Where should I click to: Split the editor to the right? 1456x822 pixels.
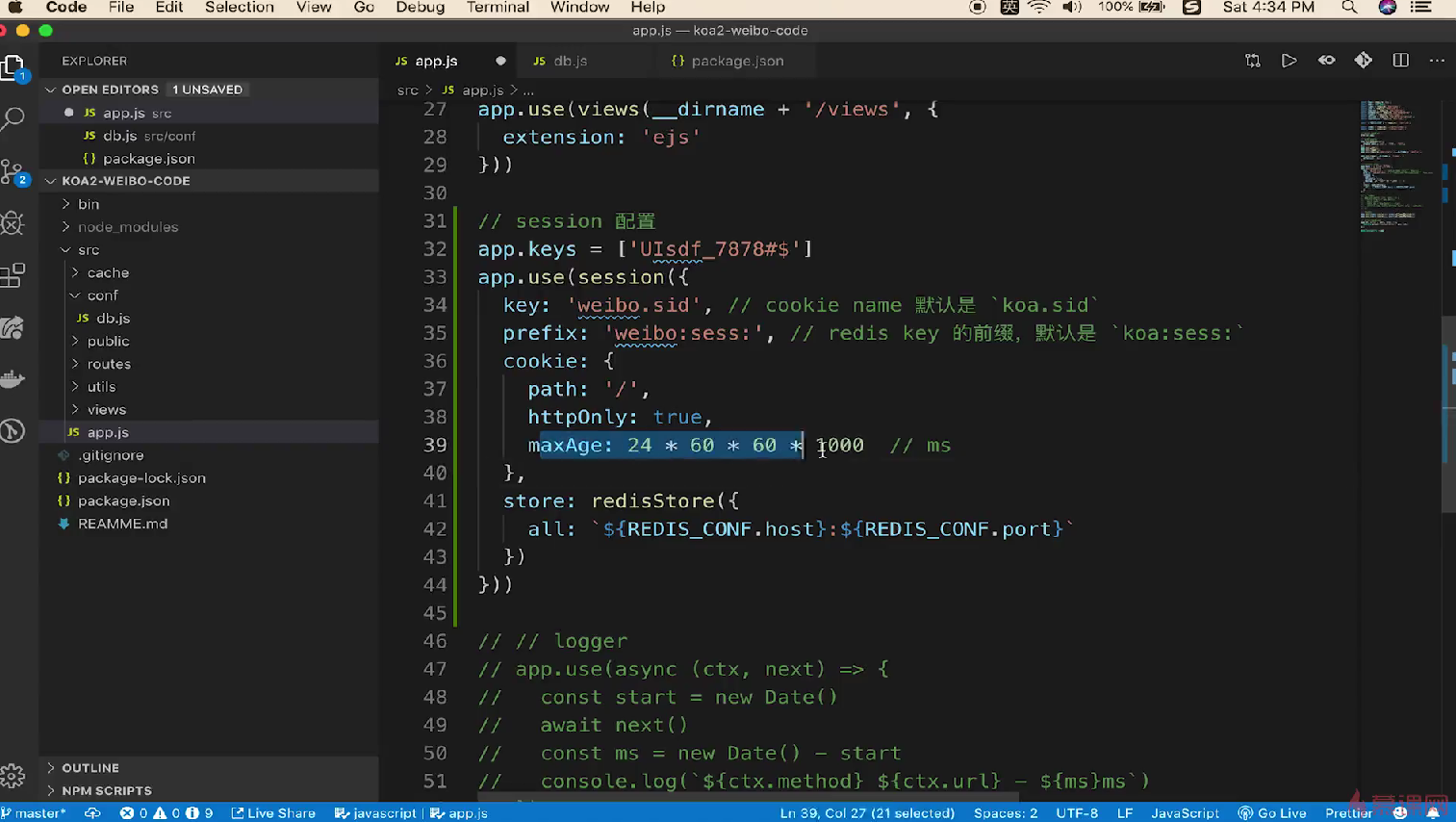point(1400,61)
